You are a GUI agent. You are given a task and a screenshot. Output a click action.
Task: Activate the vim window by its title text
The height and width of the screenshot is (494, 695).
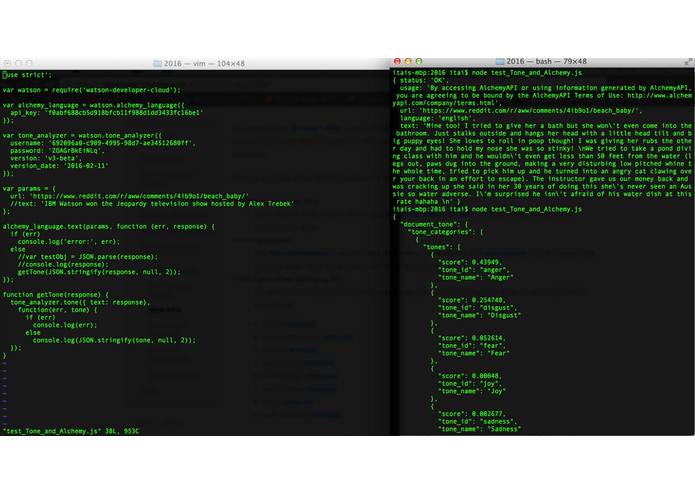coord(204,63)
